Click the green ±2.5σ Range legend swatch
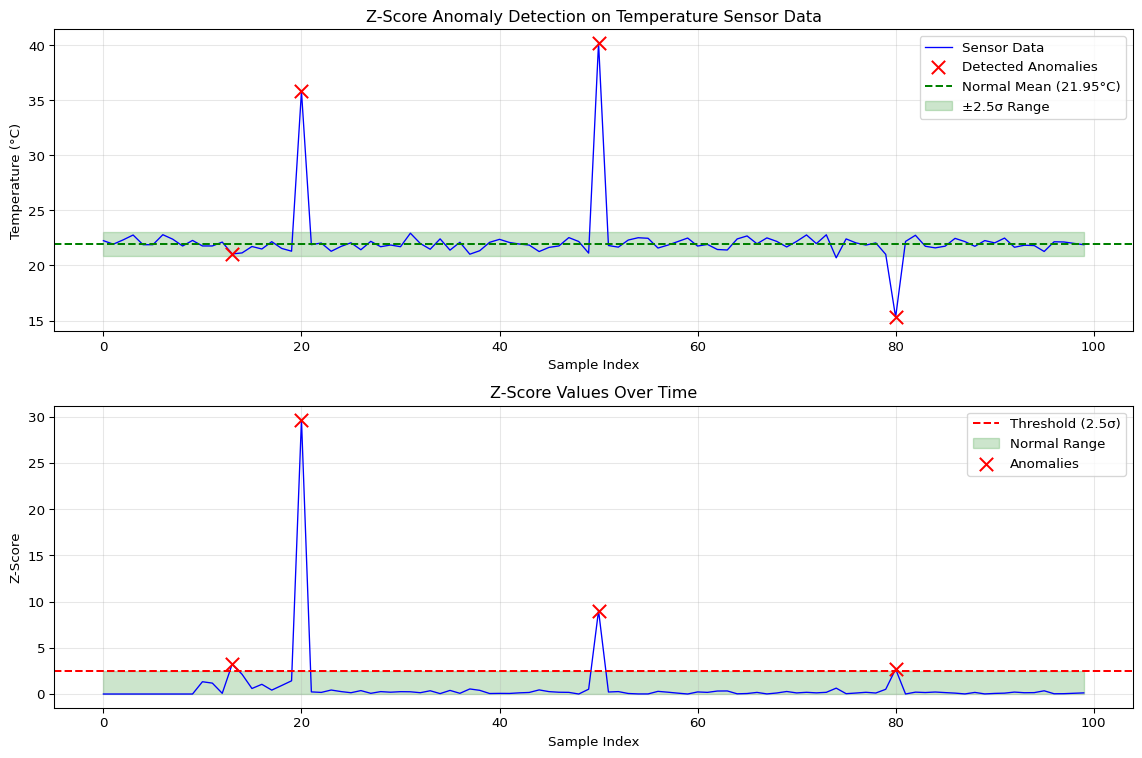The image size is (1142, 758). [939, 106]
